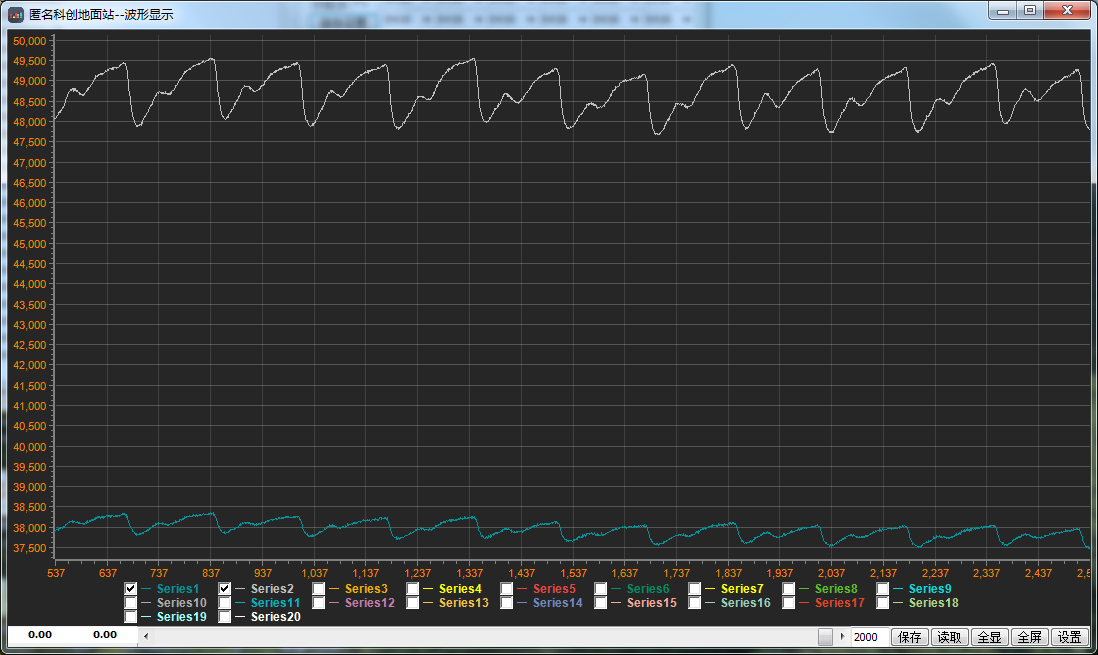Enable the Series4 checkbox

pos(412,588)
